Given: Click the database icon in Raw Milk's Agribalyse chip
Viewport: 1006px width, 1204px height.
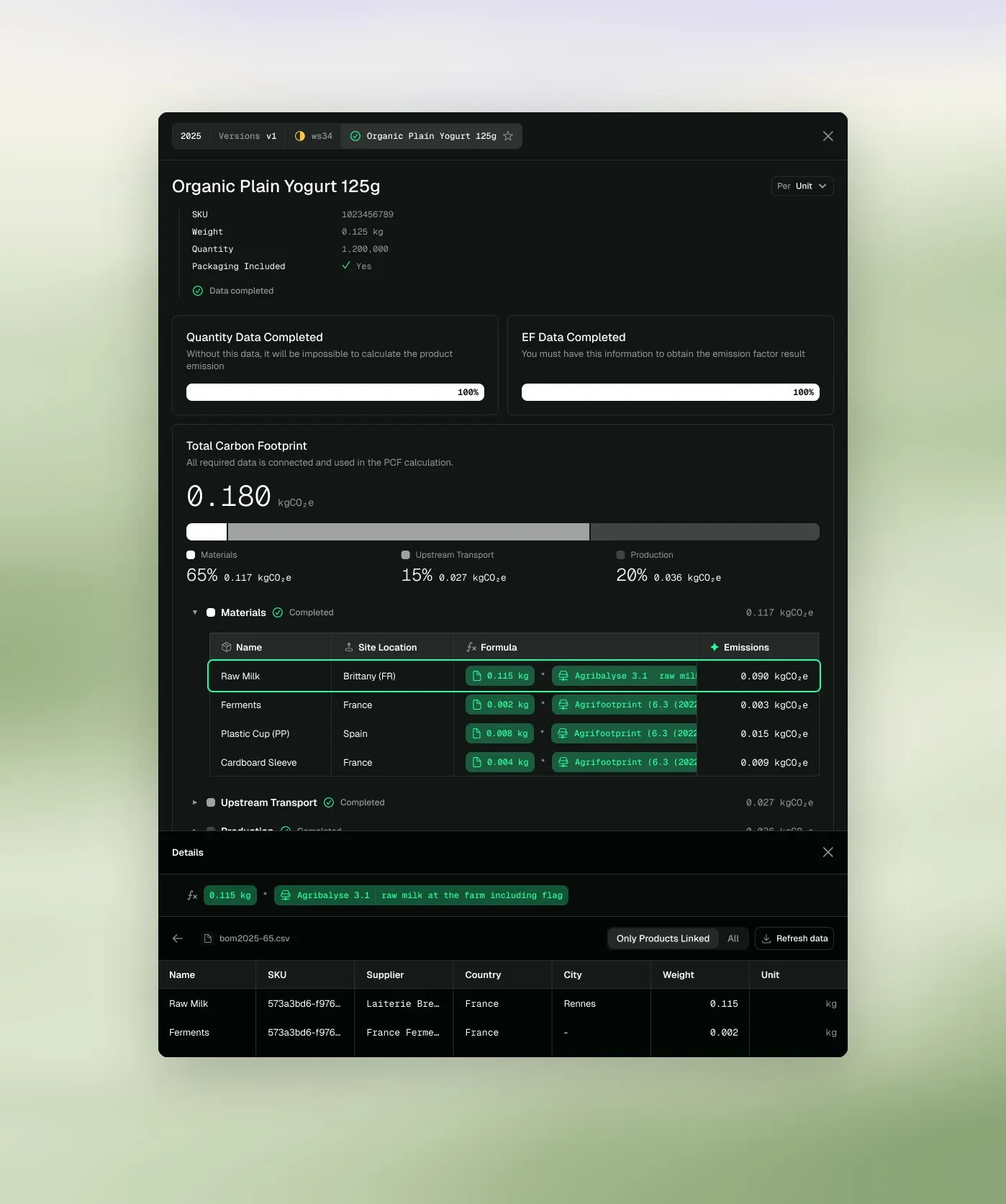Looking at the screenshot, I should 563,676.
